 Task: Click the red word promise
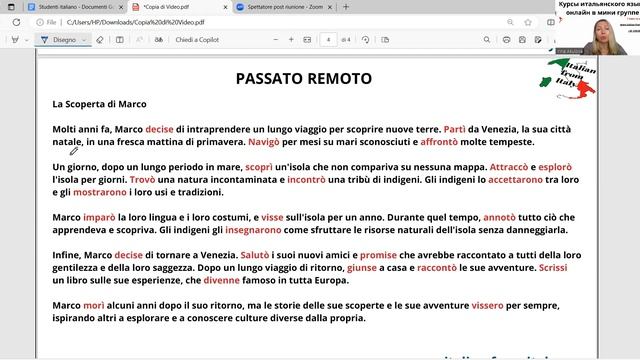pyautogui.click(x=378, y=255)
